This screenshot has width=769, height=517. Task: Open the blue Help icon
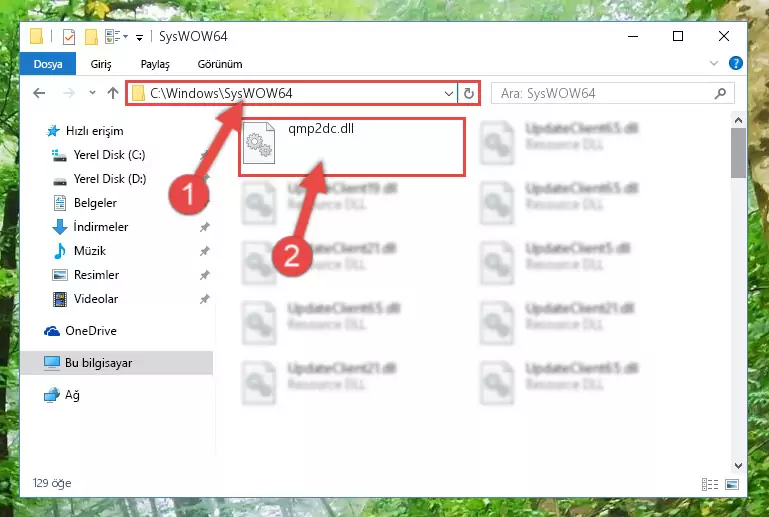tap(736, 63)
